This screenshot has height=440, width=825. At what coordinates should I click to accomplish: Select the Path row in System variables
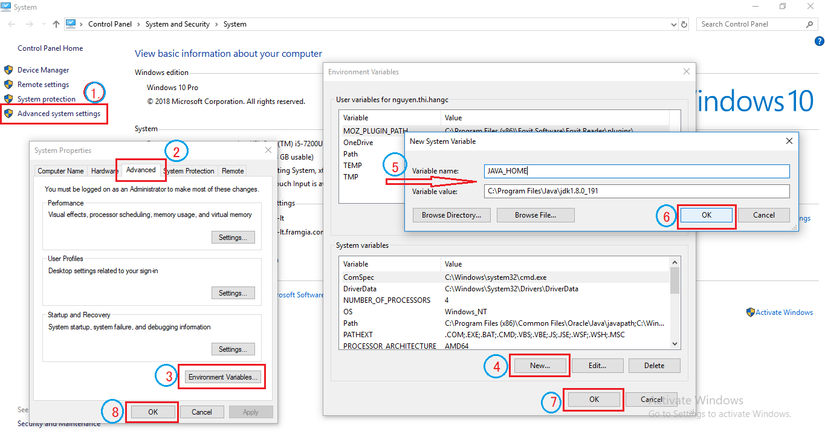coord(350,322)
